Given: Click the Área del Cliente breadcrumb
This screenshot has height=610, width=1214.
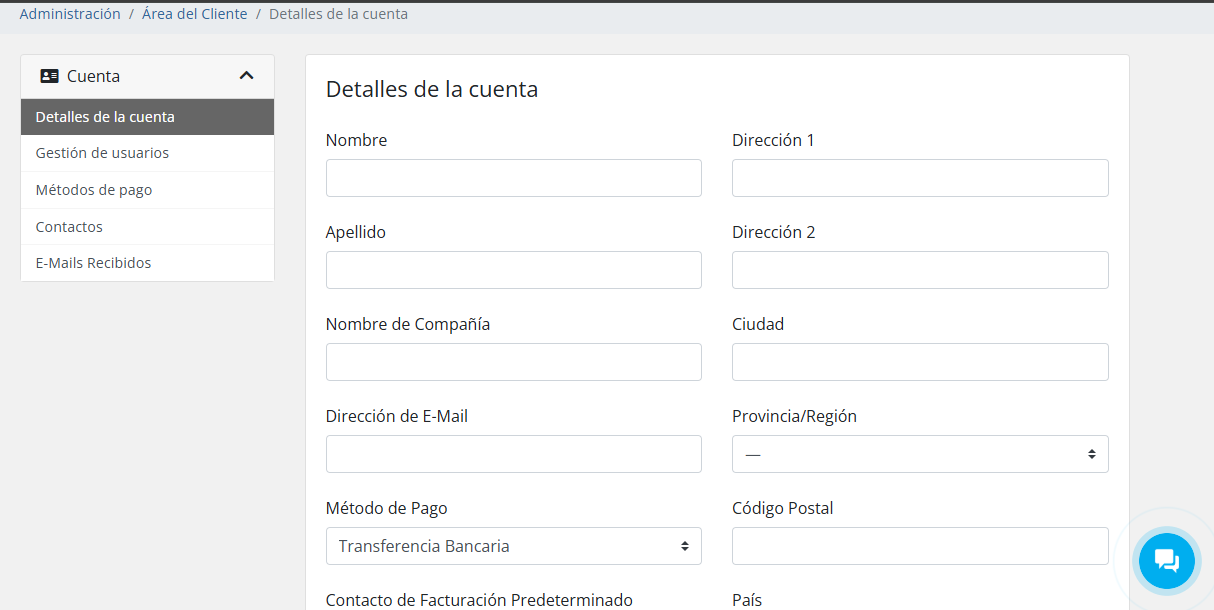Looking at the screenshot, I should (194, 14).
